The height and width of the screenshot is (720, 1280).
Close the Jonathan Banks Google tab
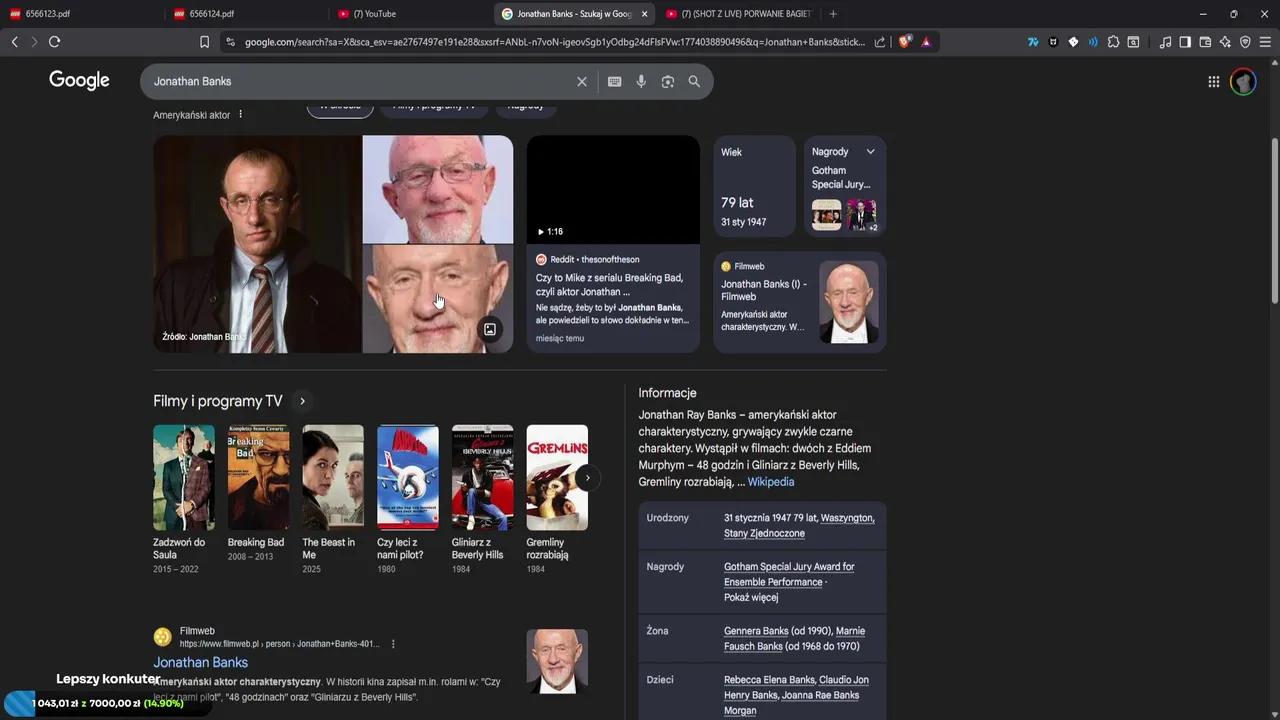pos(644,14)
